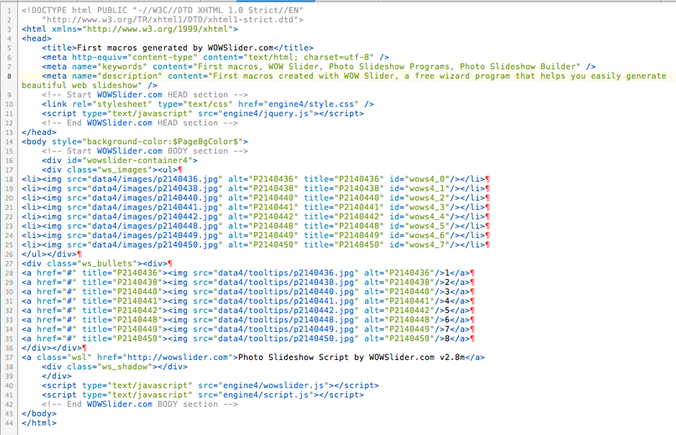Click the "</ul></div>" closing tags

click(49, 255)
